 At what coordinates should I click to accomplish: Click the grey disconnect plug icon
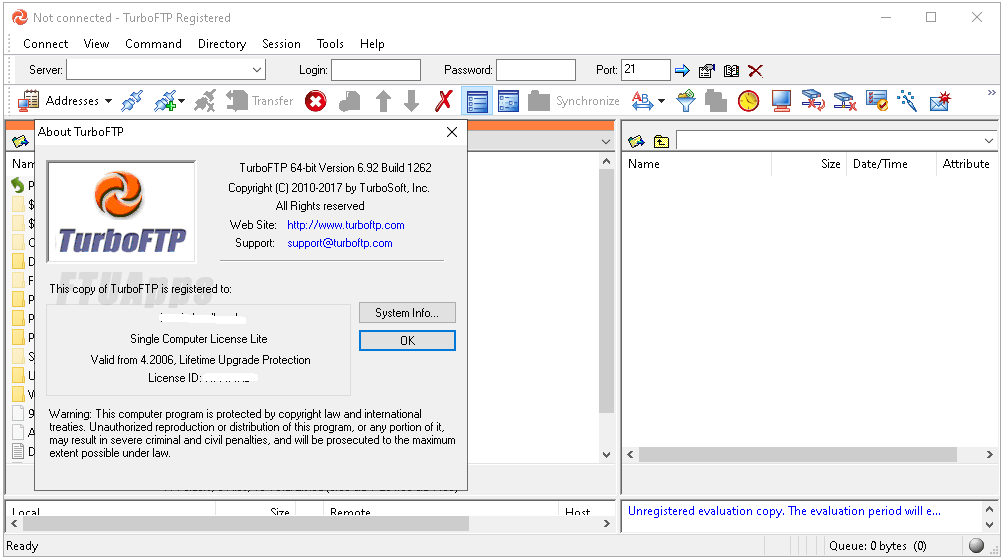pyautogui.click(x=205, y=101)
